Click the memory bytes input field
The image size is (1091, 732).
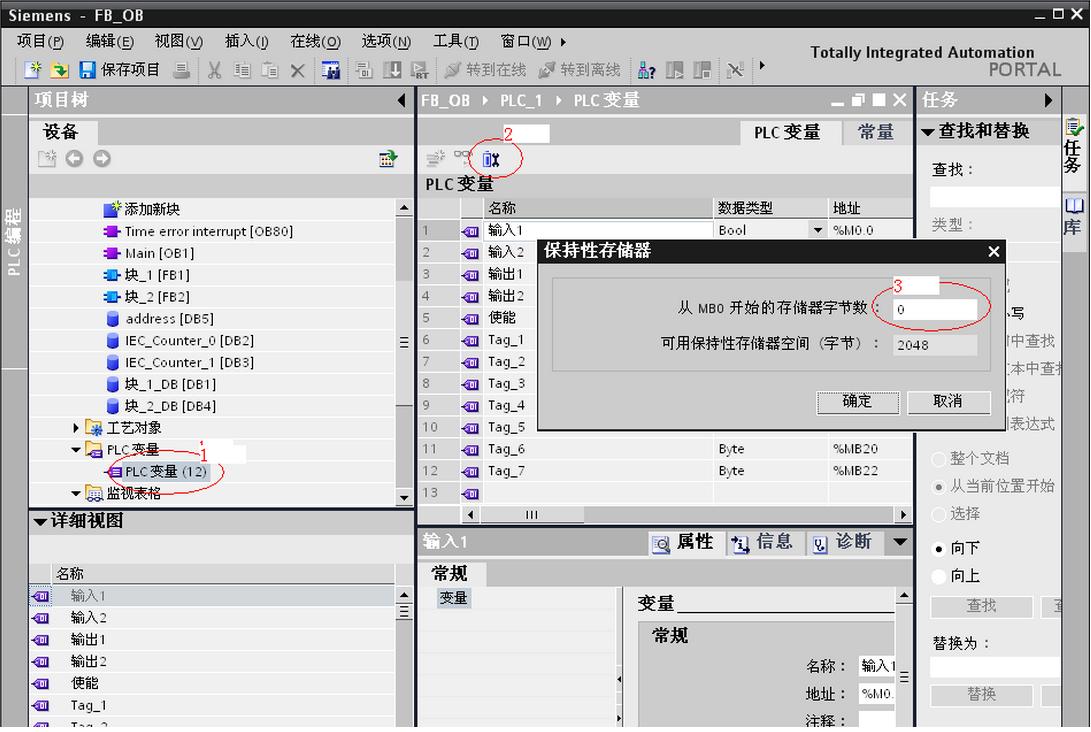(x=934, y=310)
